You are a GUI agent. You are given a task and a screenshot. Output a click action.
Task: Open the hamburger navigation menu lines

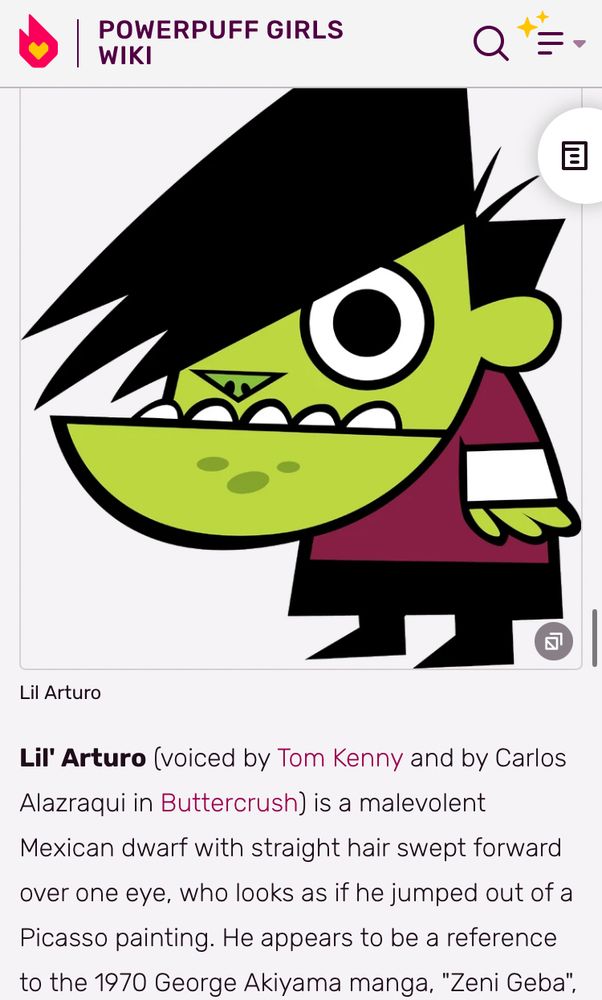(x=550, y=43)
